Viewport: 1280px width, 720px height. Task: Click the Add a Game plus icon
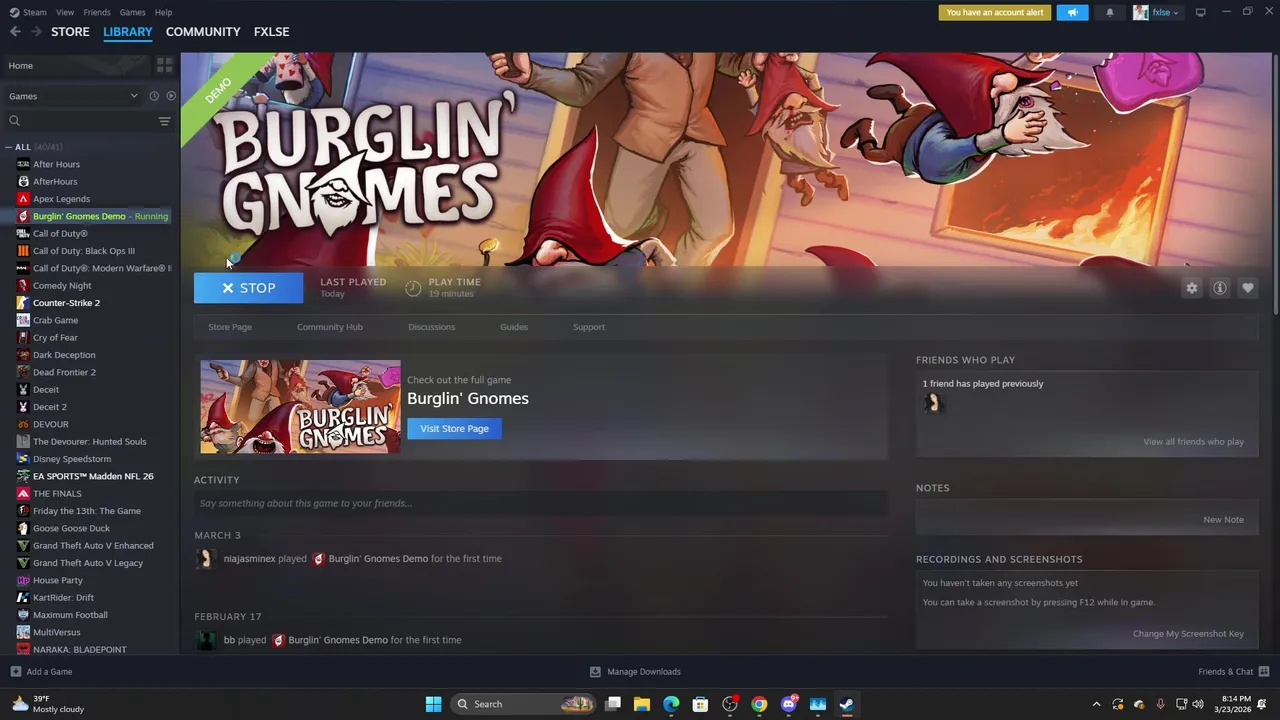15,672
